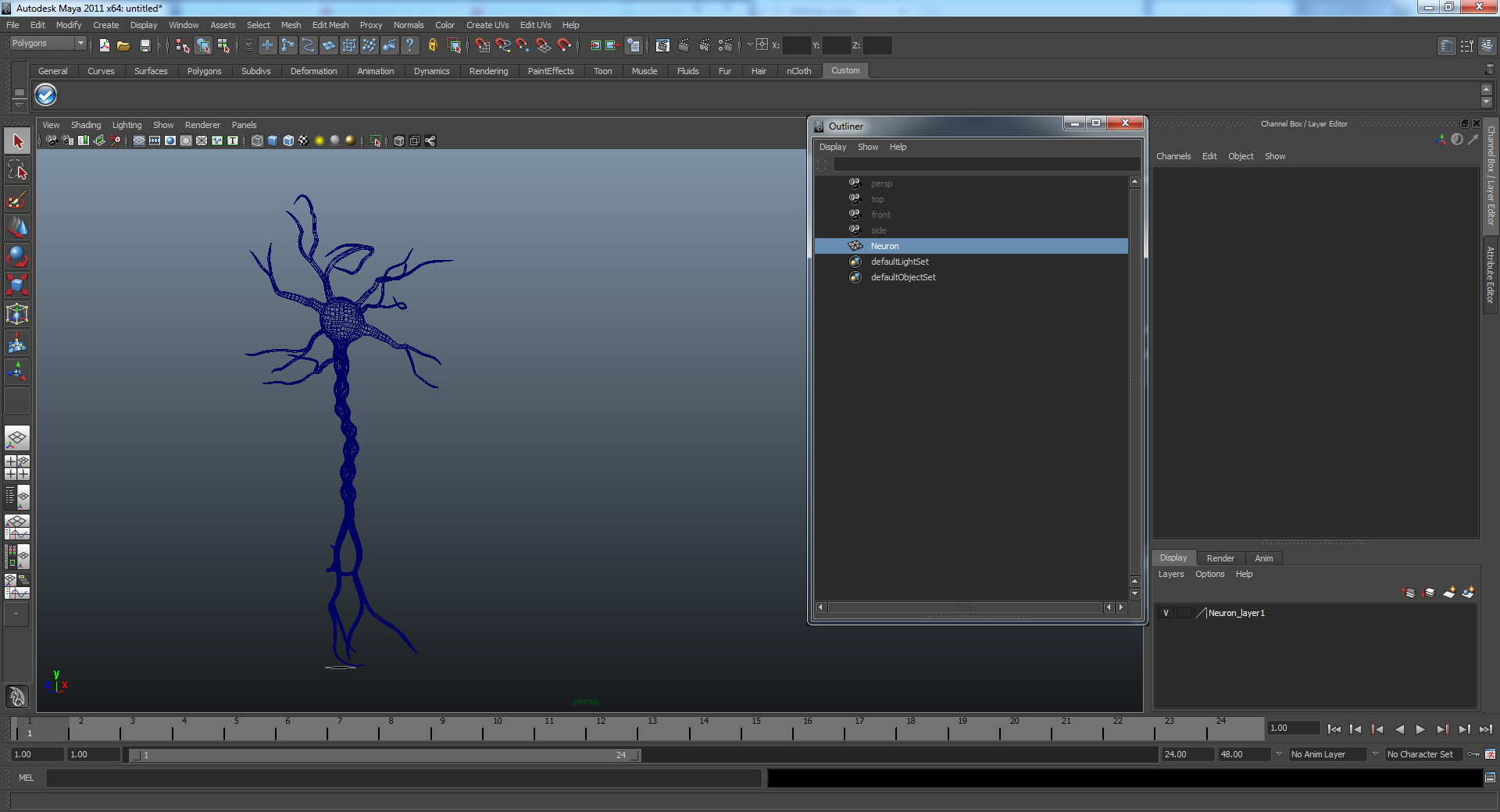1500x812 pixels.
Task: Toggle Make Live magnet icon
Action: [564, 45]
